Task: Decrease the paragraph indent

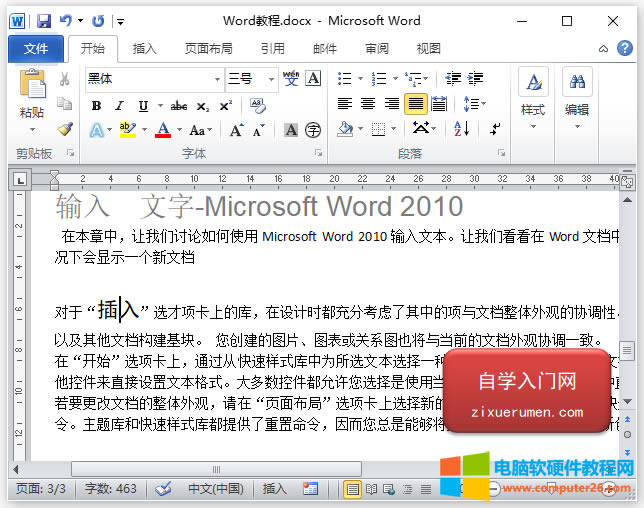Action: 453,78
